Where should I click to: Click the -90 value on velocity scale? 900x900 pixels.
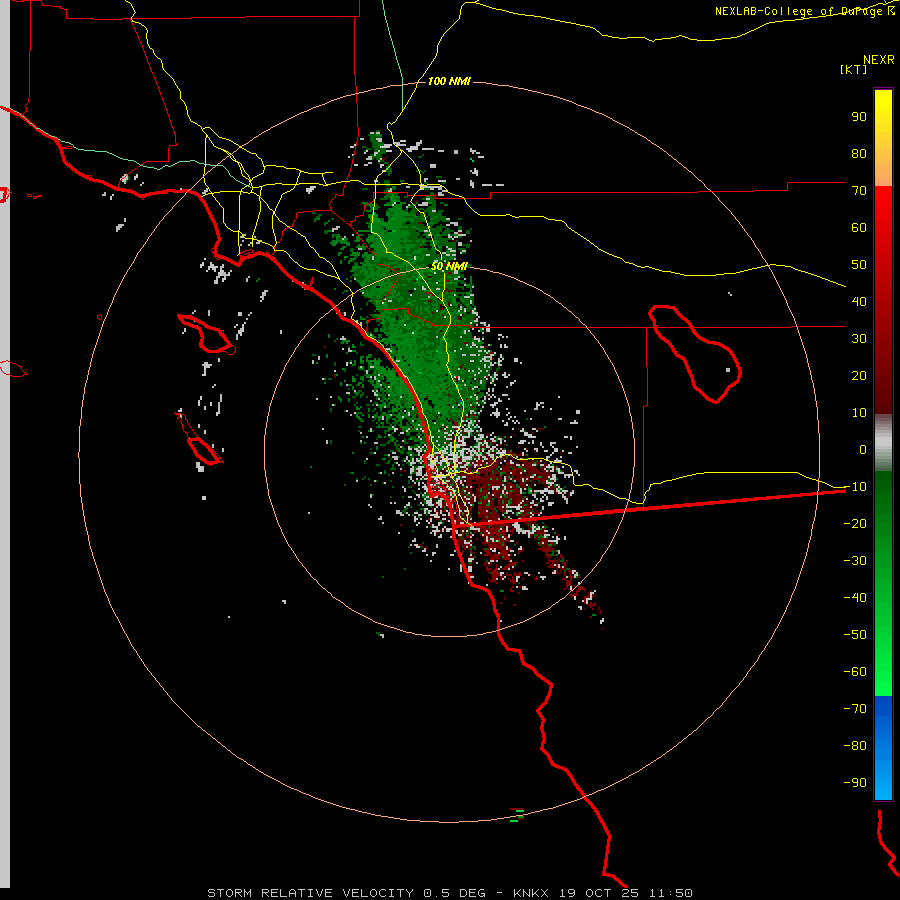855,783
